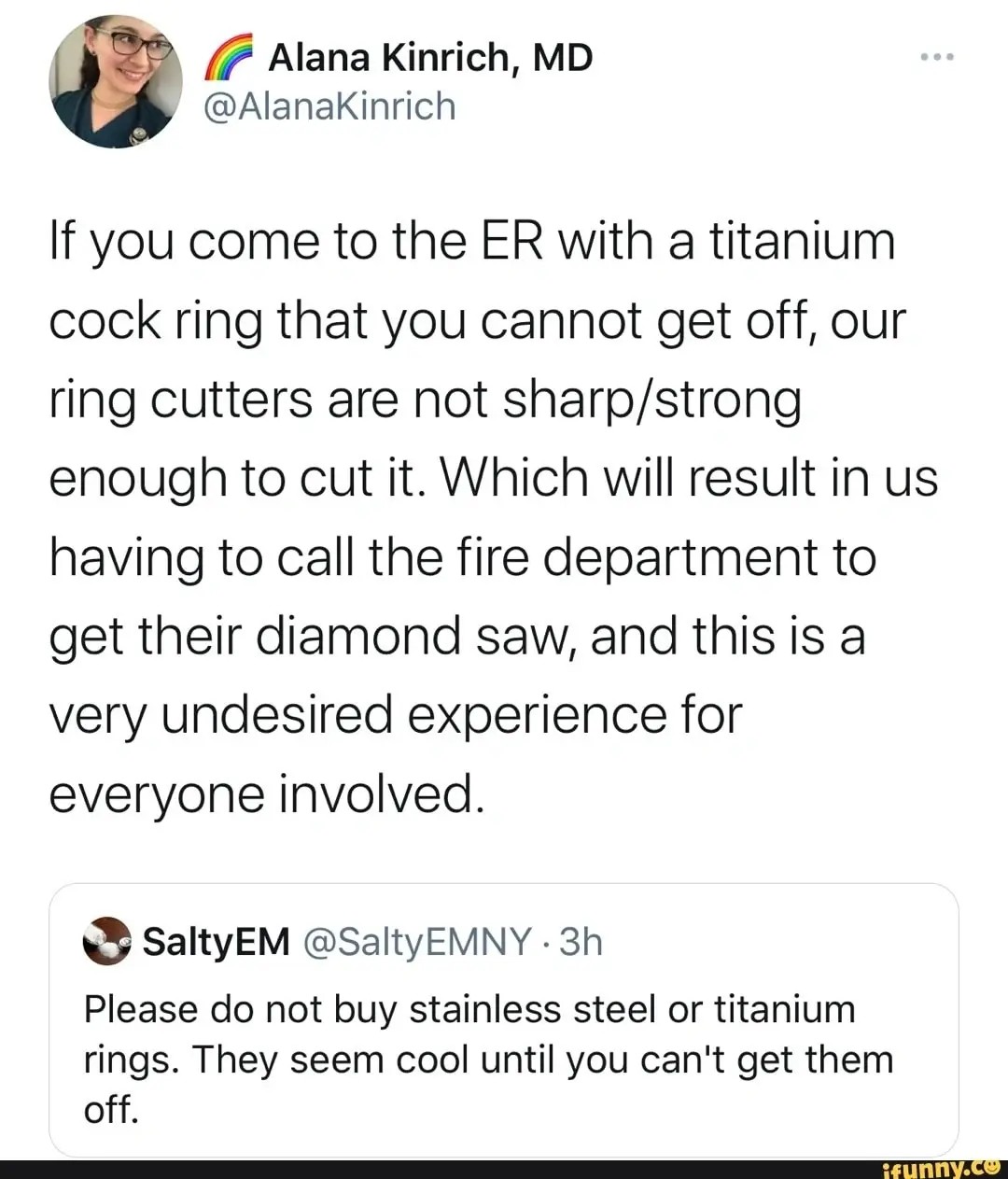
Task: Click the rainbow flag emoji
Action: click(x=227, y=54)
